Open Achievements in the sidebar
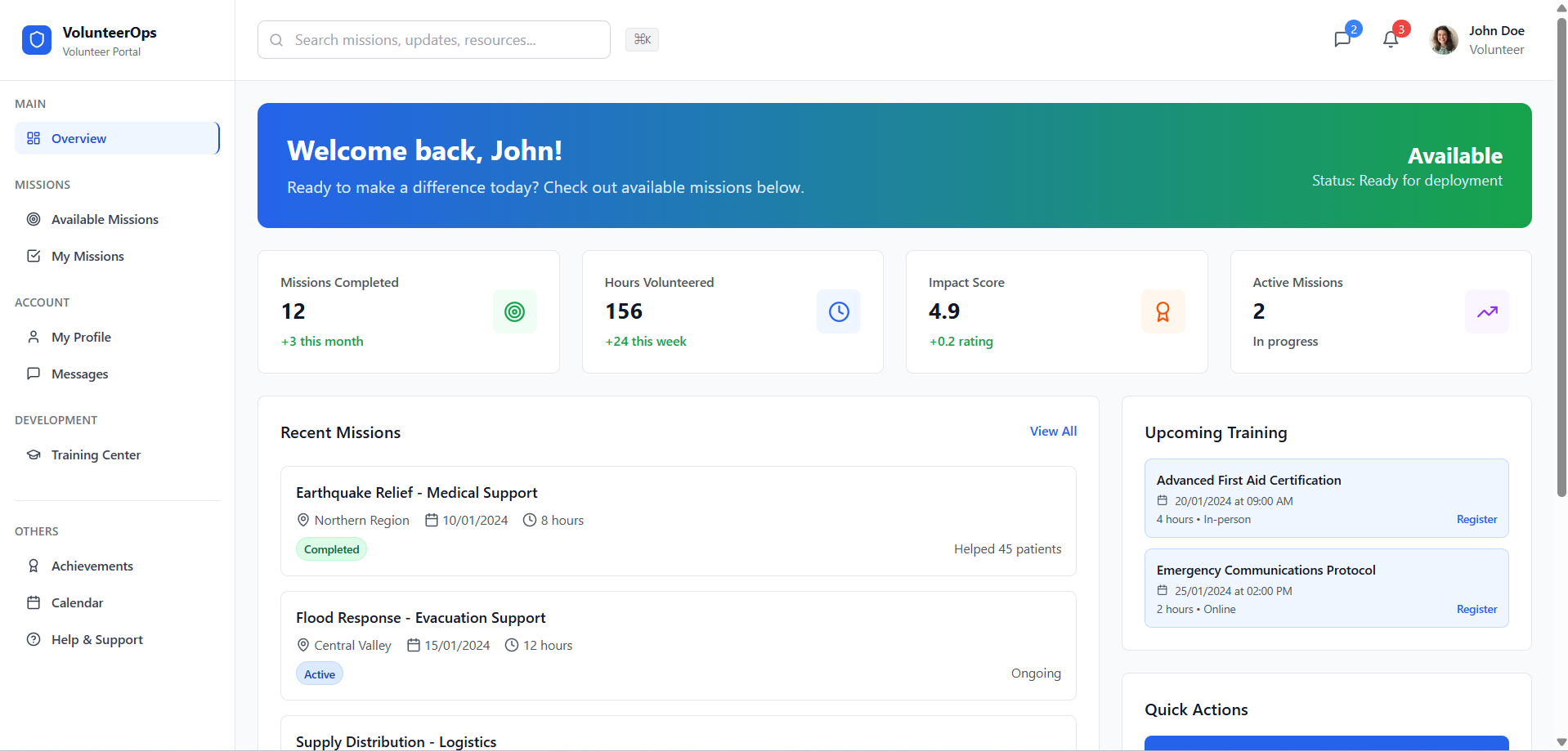The width and height of the screenshot is (1568, 752). [x=117, y=566]
